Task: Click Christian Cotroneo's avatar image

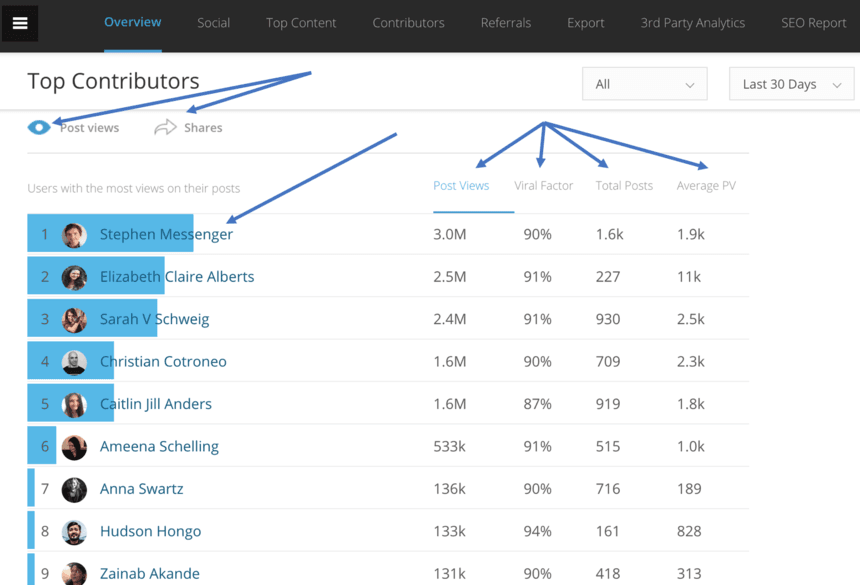Action: click(74, 362)
